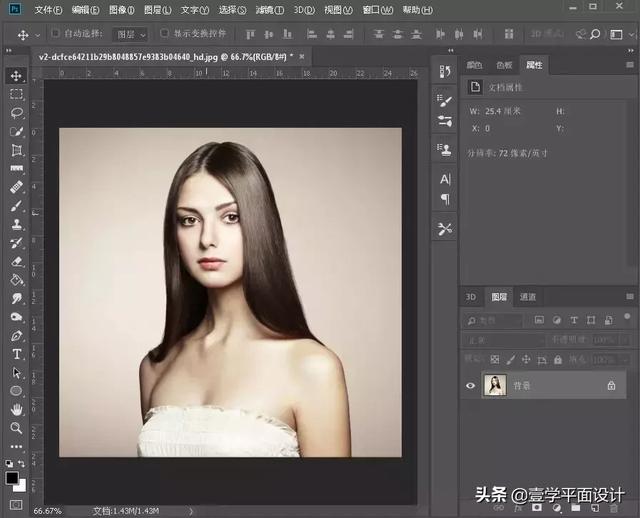Hide the 背景 layer with eye icon

[470, 385]
